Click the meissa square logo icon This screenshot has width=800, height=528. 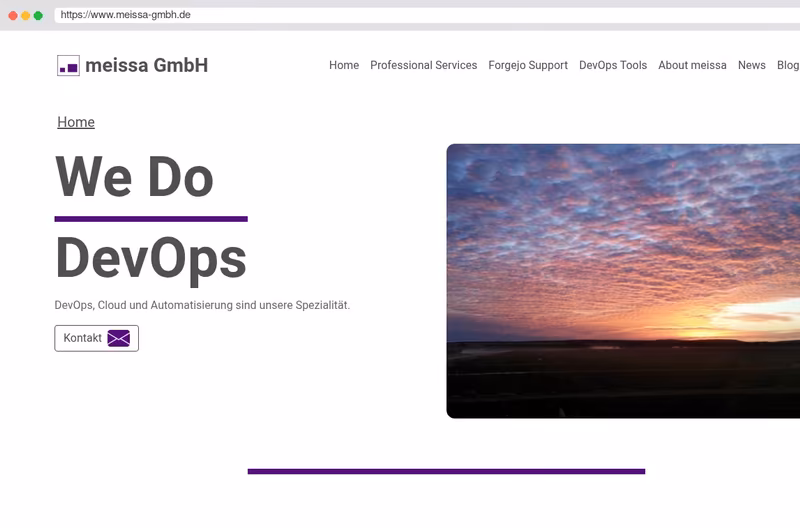[x=68, y=66]
